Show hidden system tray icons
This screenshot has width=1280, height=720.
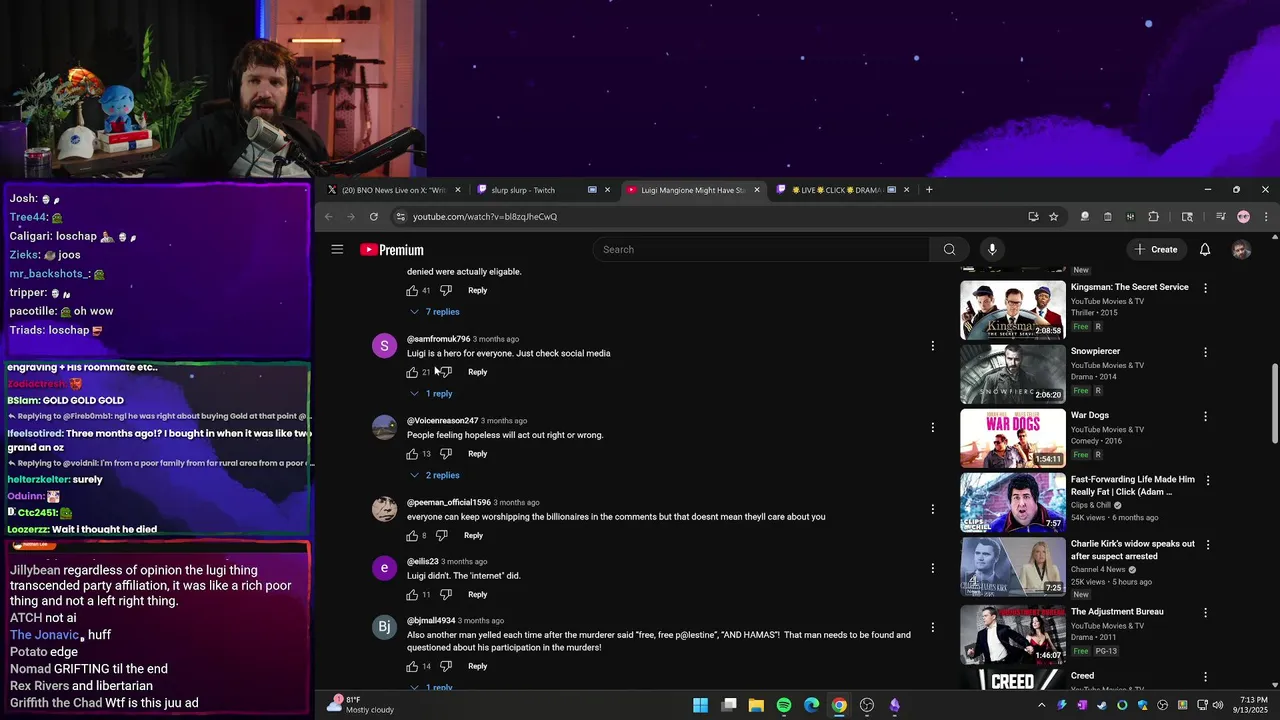click(1041, 705)
